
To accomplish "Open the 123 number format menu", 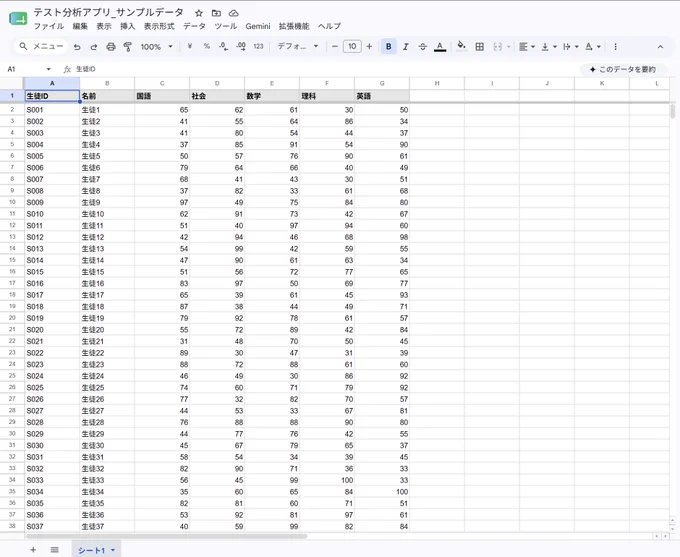I will (258, 46).
